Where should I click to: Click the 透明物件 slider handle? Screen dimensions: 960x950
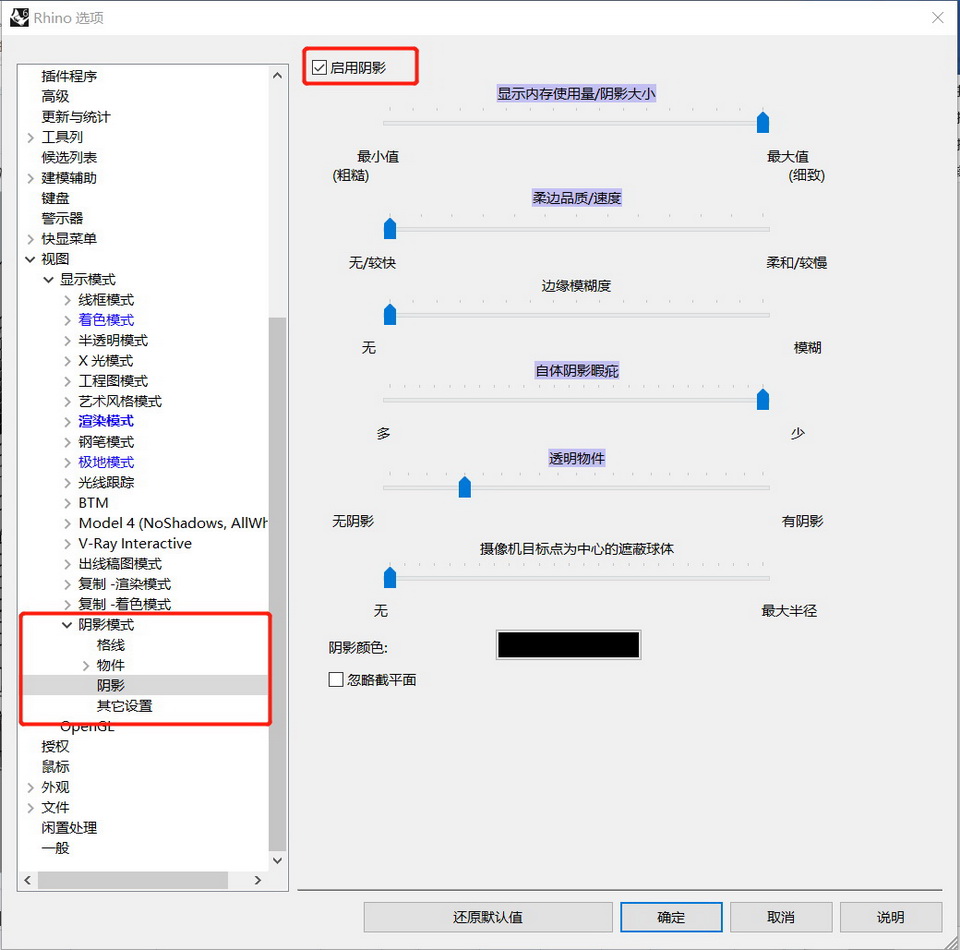(x=464, y=487)
